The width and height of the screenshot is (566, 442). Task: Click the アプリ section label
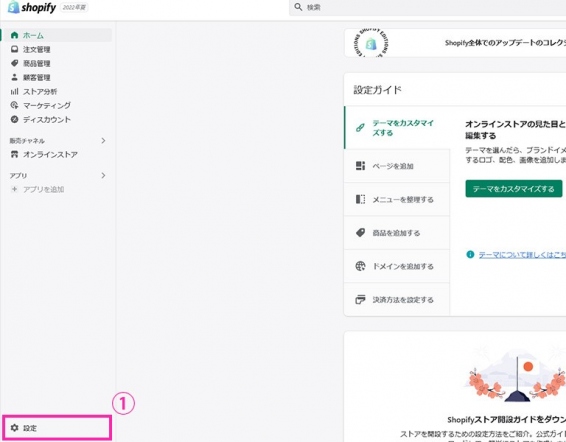(x=18, y=176)
